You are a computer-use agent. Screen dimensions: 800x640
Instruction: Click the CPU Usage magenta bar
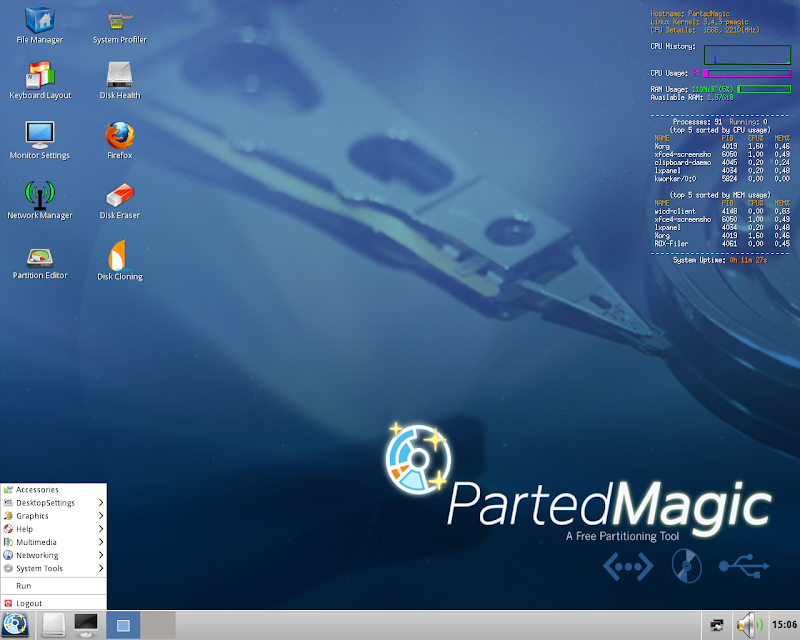tap(747, 73)
